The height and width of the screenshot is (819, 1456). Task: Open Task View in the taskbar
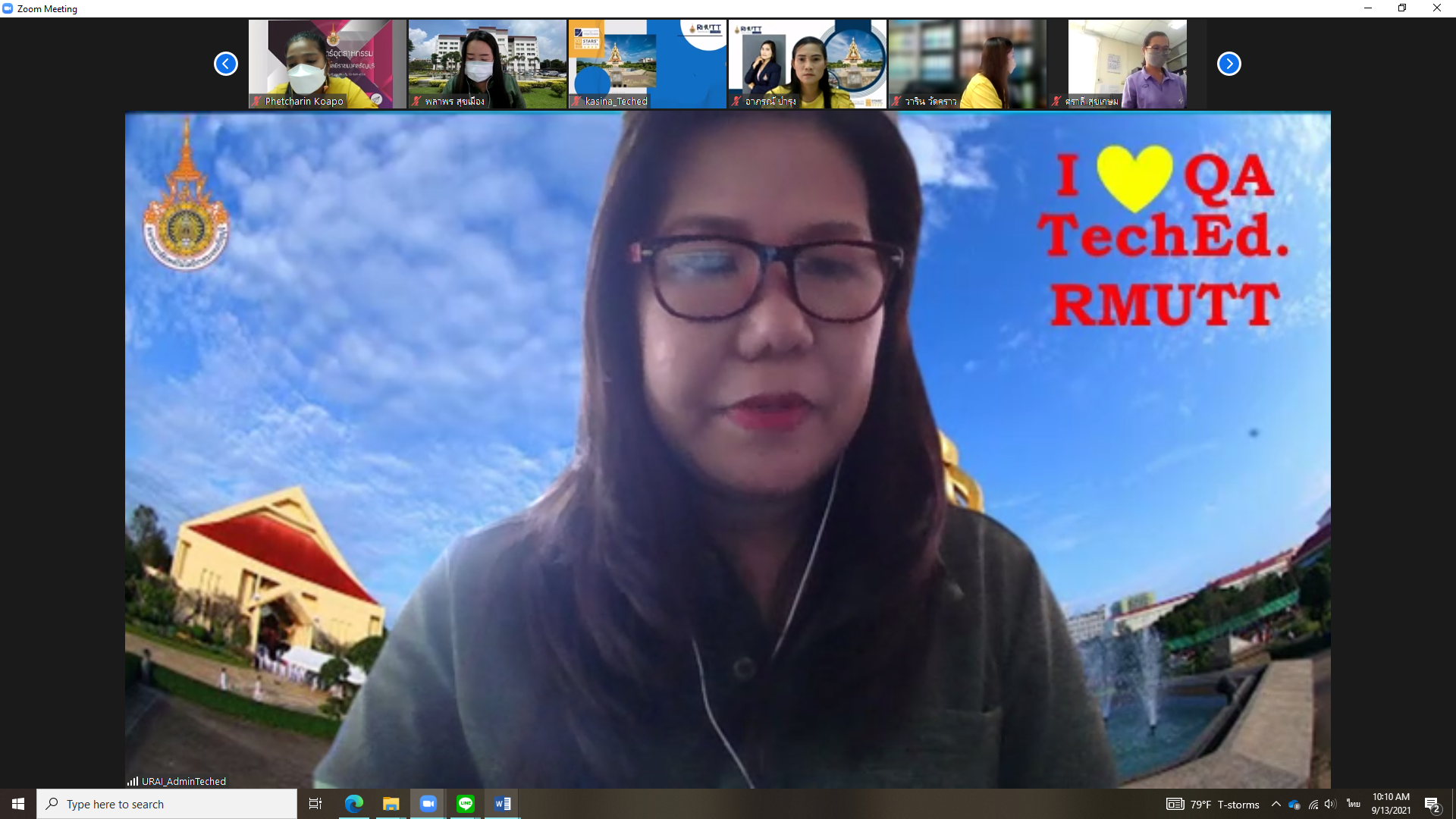pyautogui.click(x=315, y=804)
